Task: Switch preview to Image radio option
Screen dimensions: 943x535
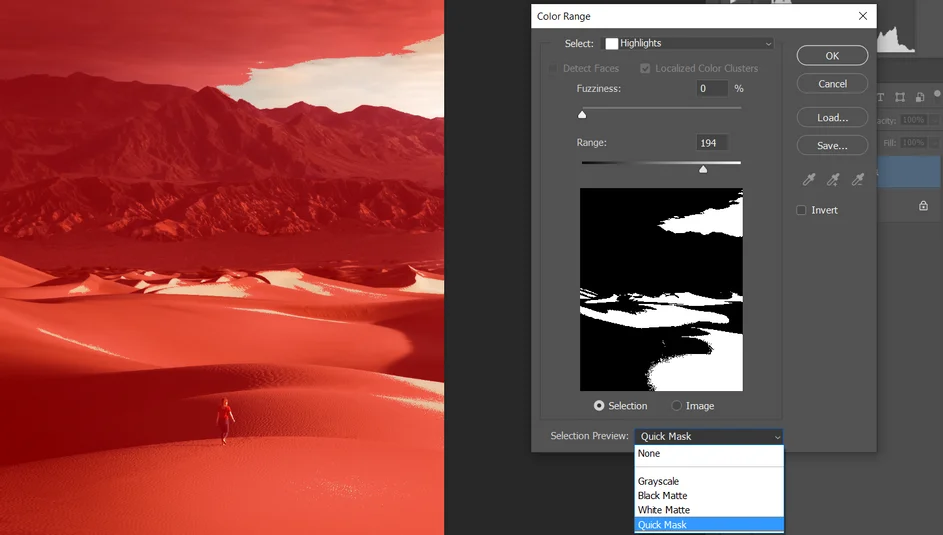Action: click(677, 406)
